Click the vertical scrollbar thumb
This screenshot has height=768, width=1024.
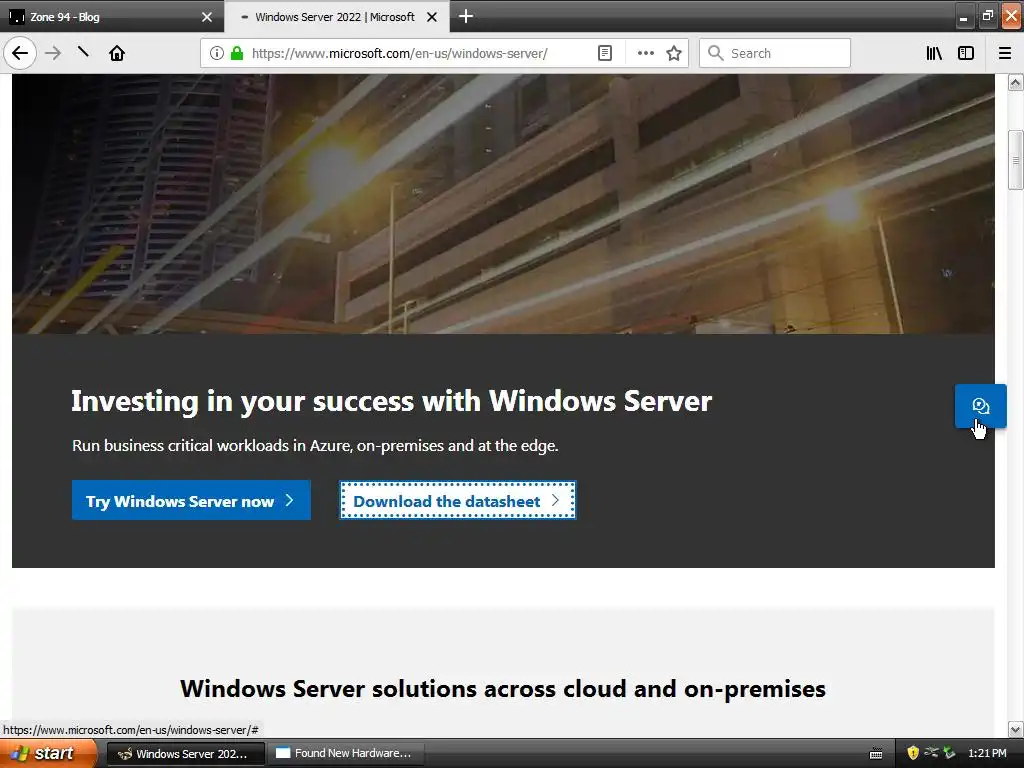tap(1015, 160)
